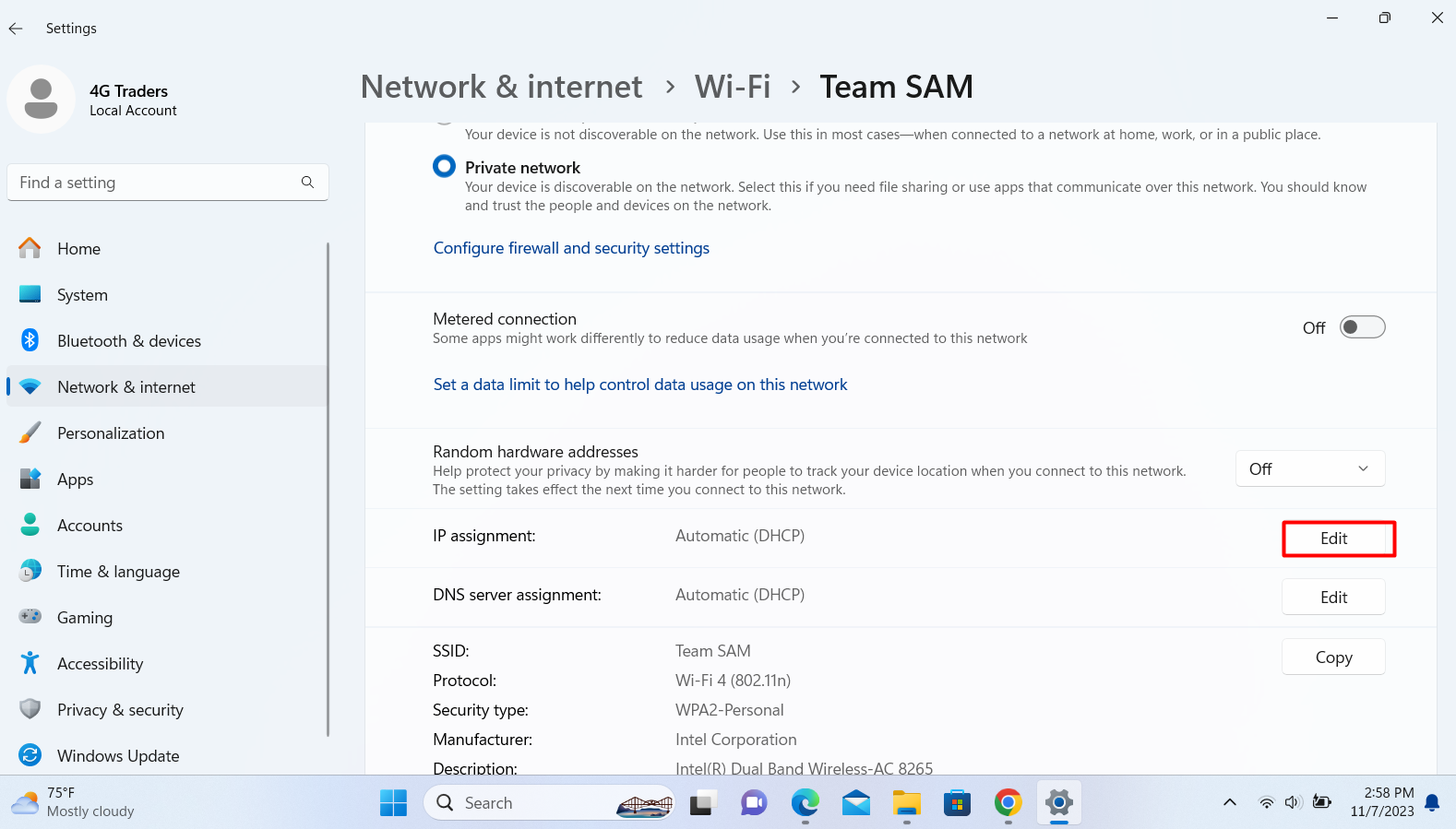1456x829 pixels.
Task: Open Apps settings
Action: pyautogui.click(x=167, y=480)
